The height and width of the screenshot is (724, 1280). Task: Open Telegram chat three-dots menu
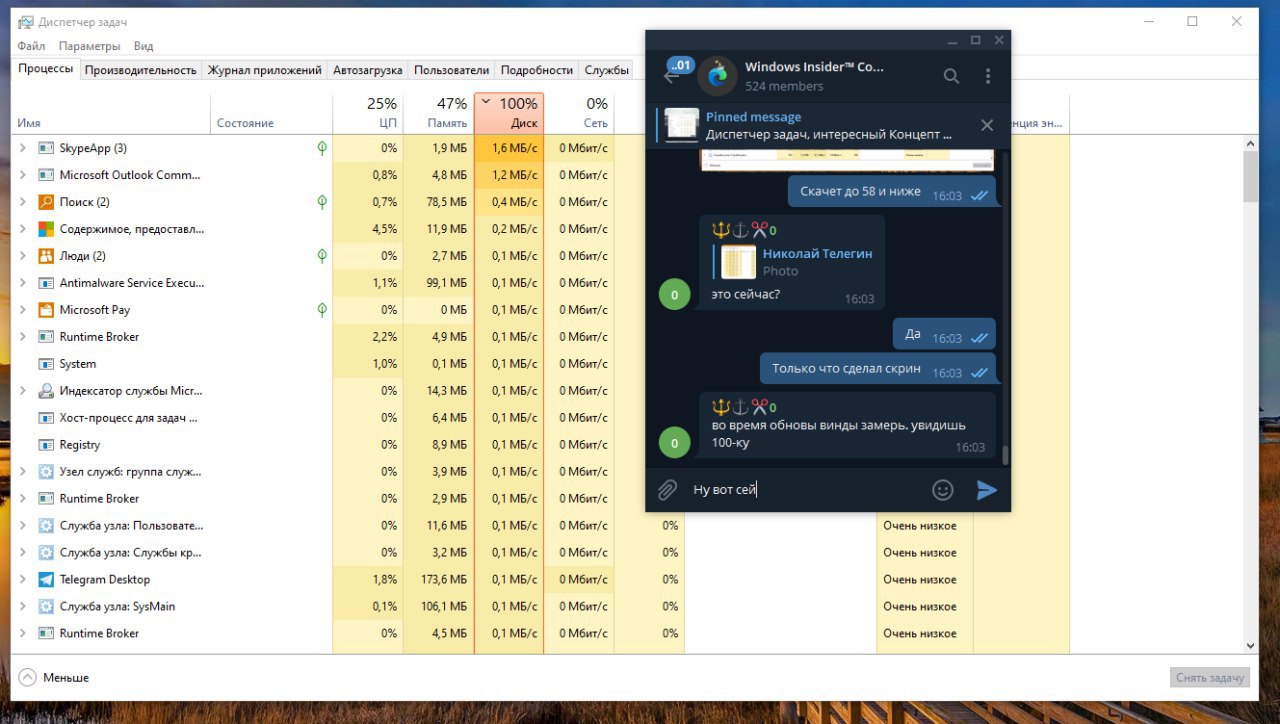coord(988,76)
